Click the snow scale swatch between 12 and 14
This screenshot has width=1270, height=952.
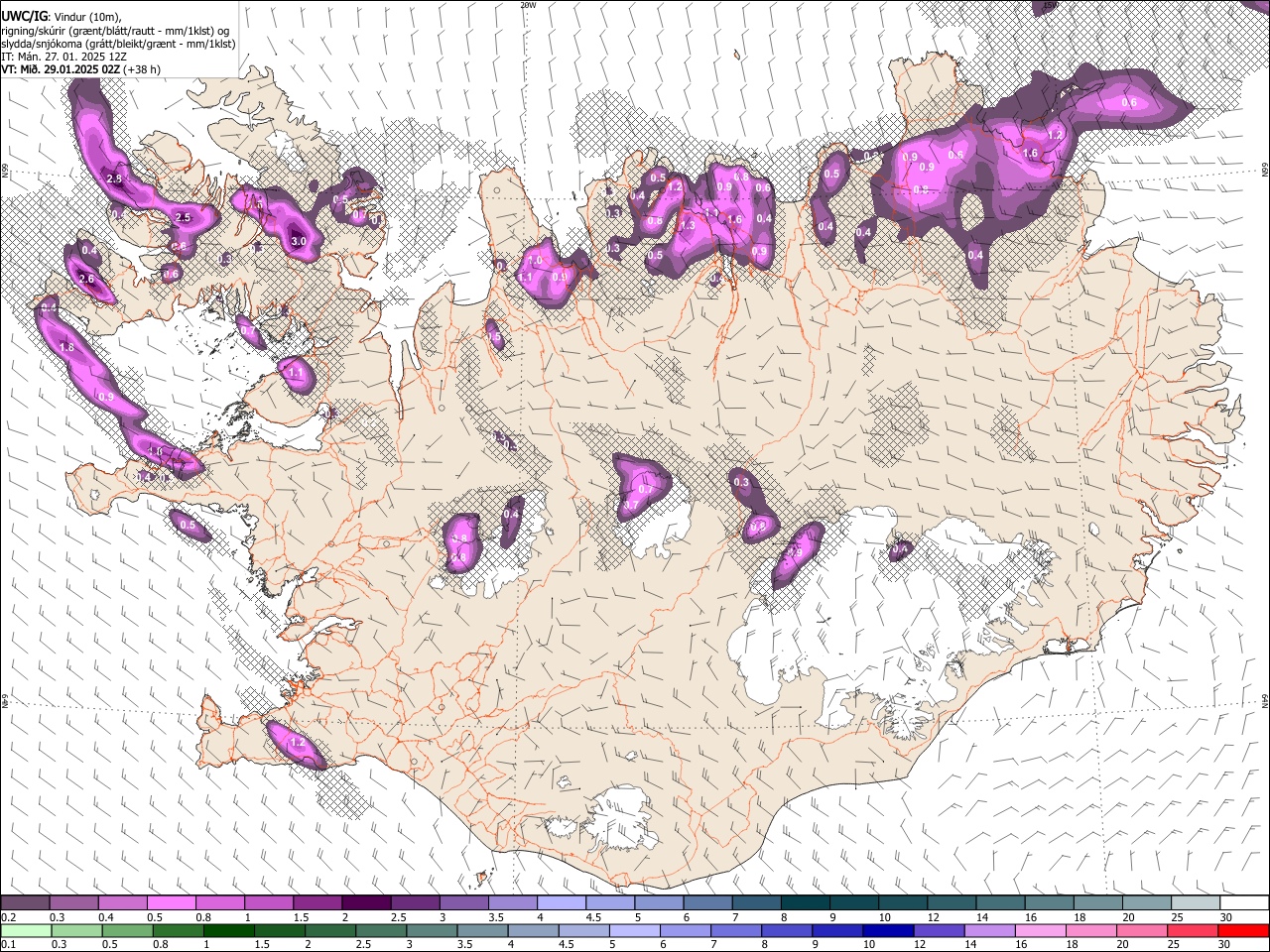(952, 902)
